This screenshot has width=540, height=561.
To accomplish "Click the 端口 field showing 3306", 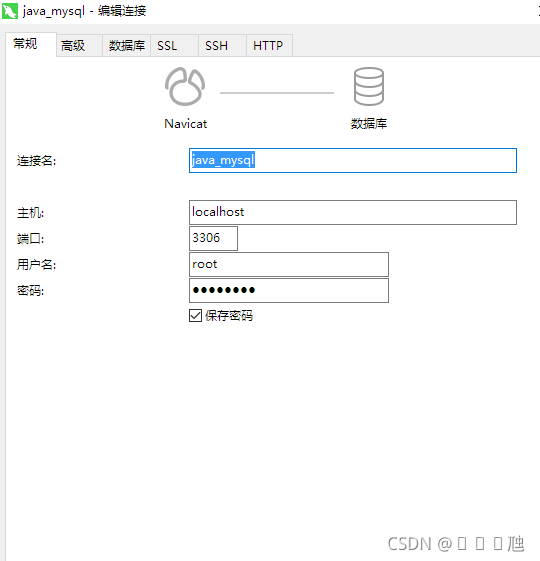I will (213, 238).
